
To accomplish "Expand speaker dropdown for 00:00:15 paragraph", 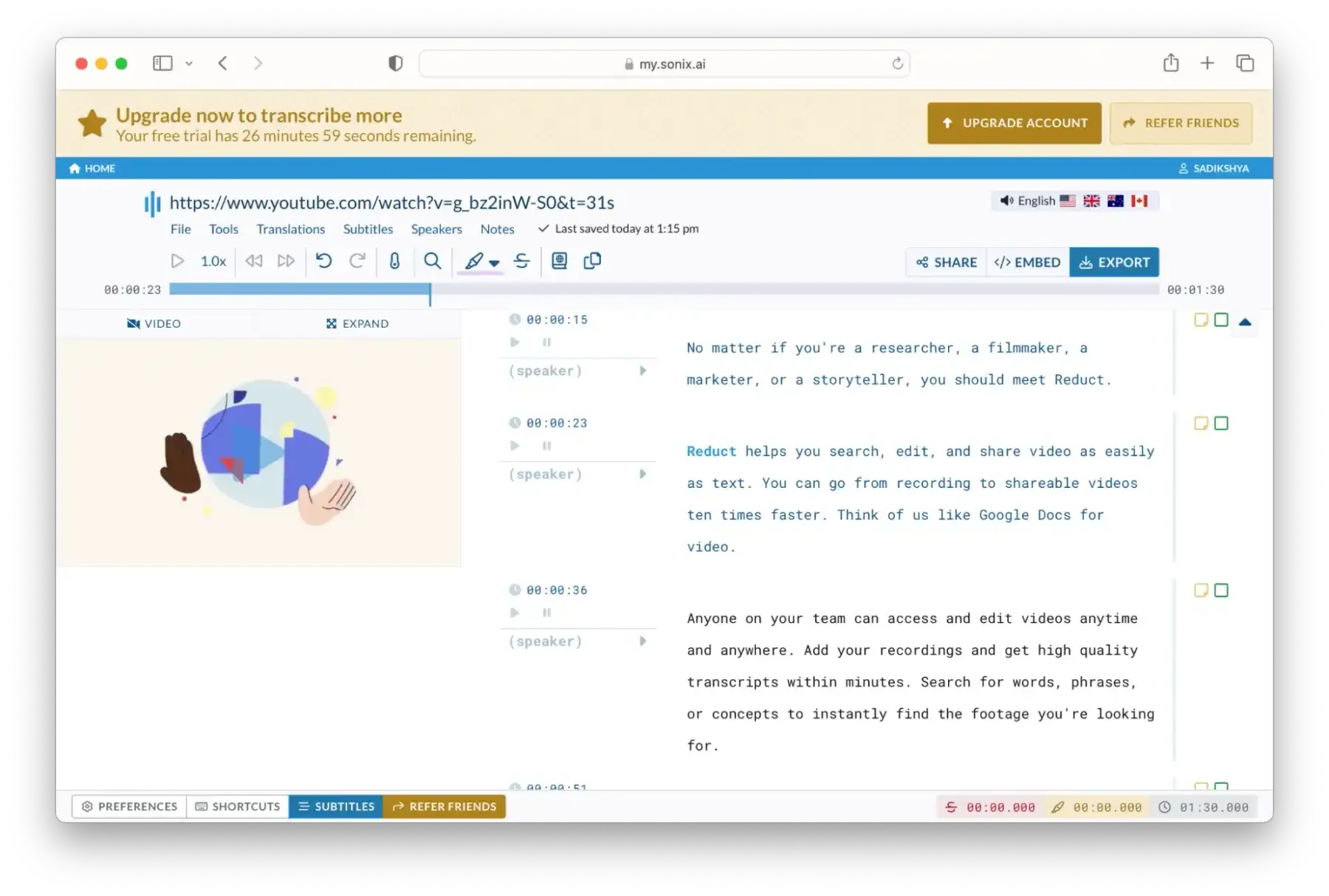I will [x=642, y=371].
